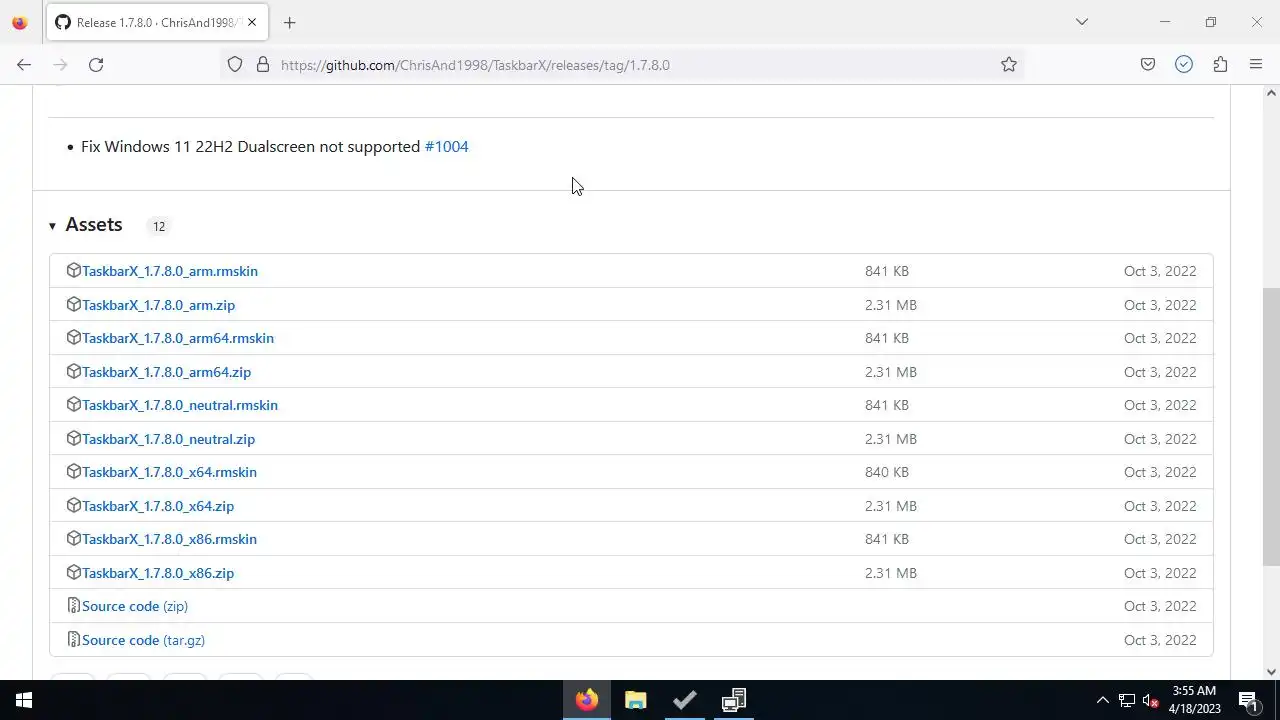Download TaskbarX_1.7.8.0_x64.zip
Screen dimensions: 1280x720
158,506
